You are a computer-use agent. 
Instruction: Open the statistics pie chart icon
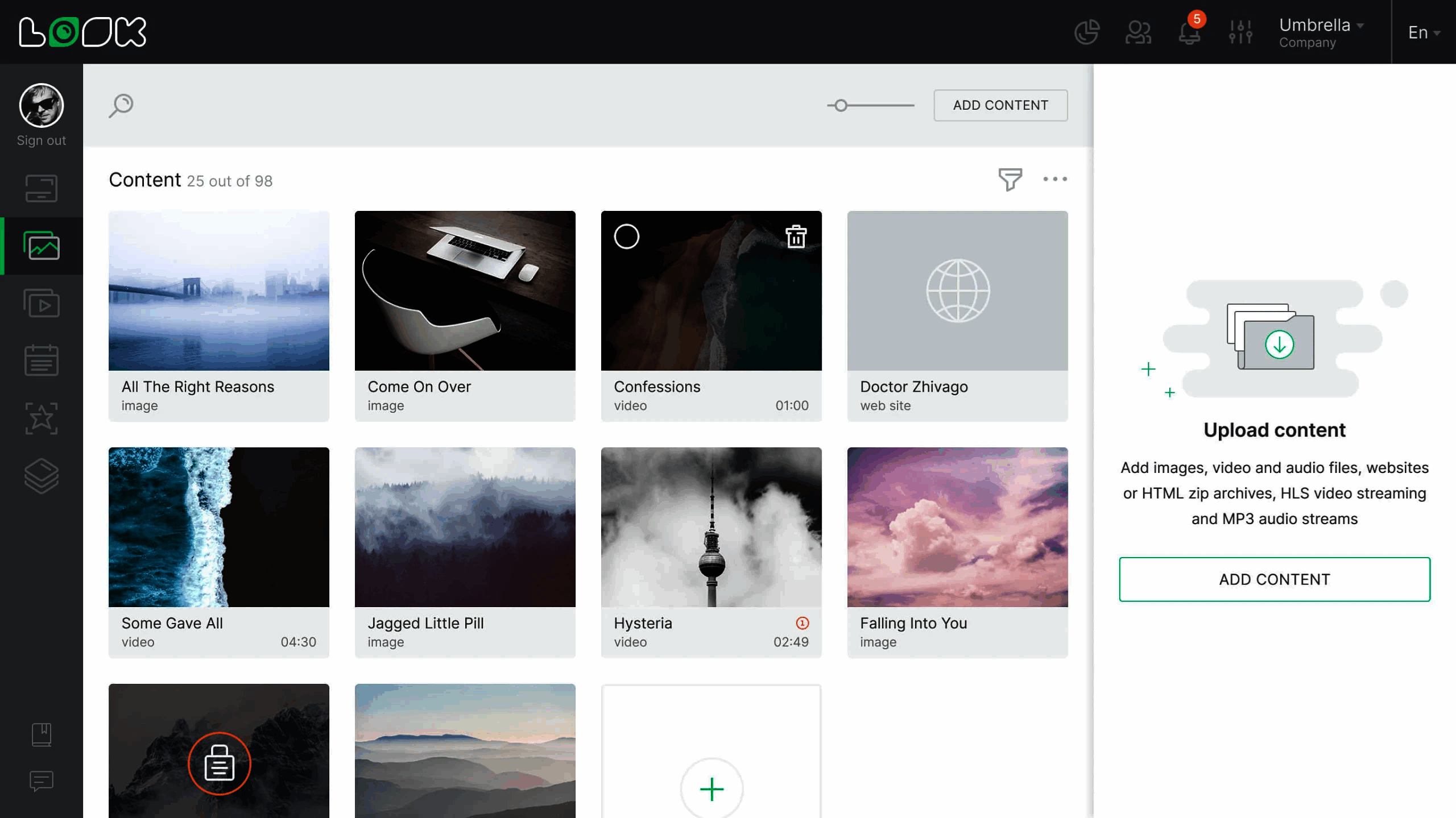click(1086, 32)
